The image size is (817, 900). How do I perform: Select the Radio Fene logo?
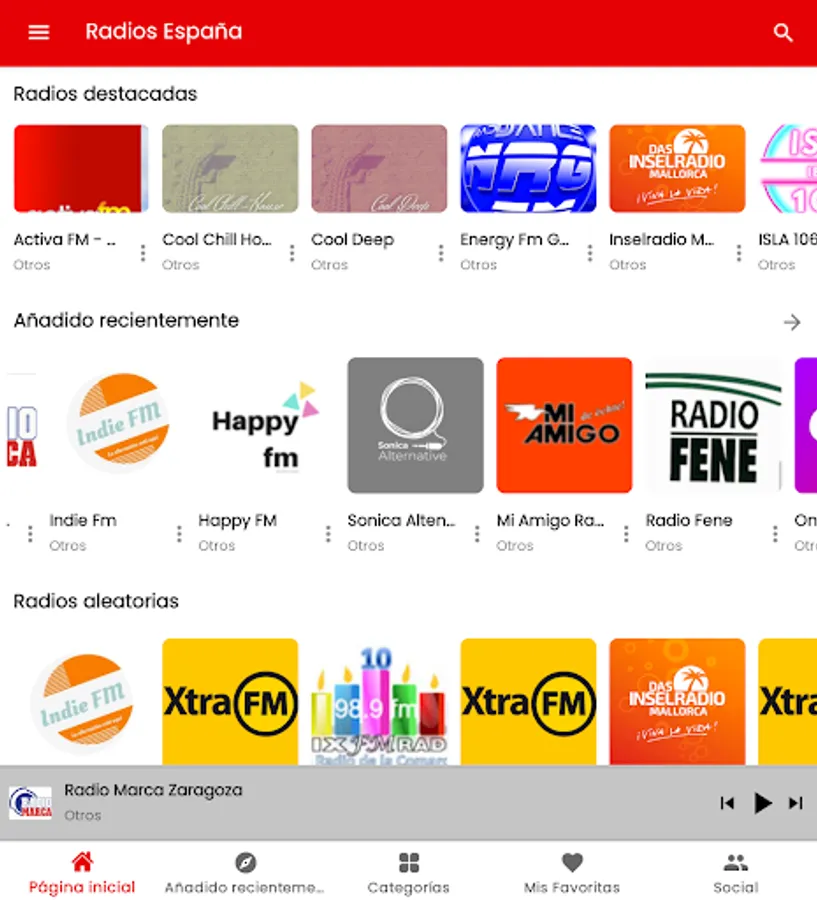point(713,425)
